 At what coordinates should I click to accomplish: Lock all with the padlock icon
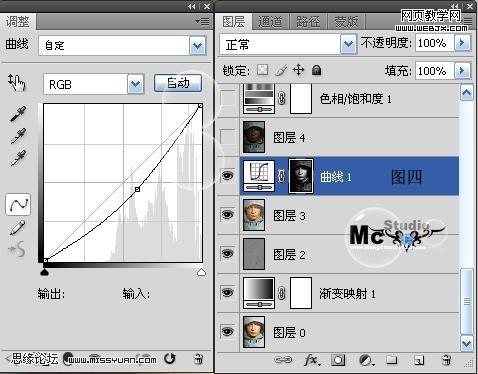[x=316, y=70]
